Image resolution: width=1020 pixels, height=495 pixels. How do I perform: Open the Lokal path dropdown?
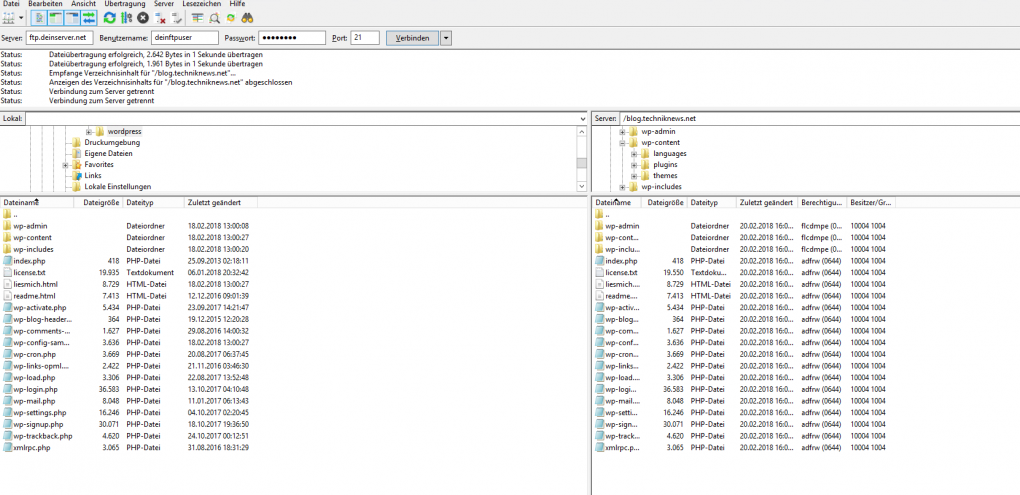tap(582, 119)
